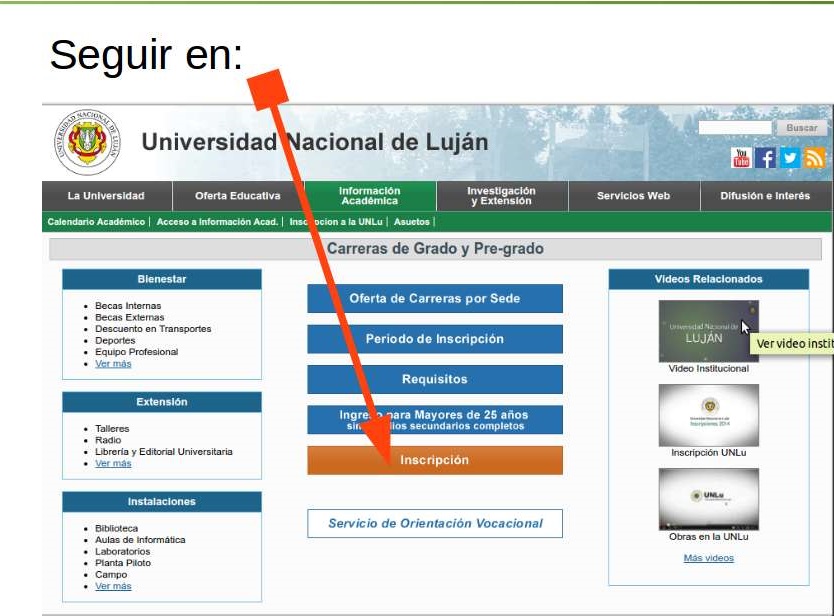Viewport: 834px width, 616px height.
Task: Open the Facebook icon link
Action: [x=766, y=158]
